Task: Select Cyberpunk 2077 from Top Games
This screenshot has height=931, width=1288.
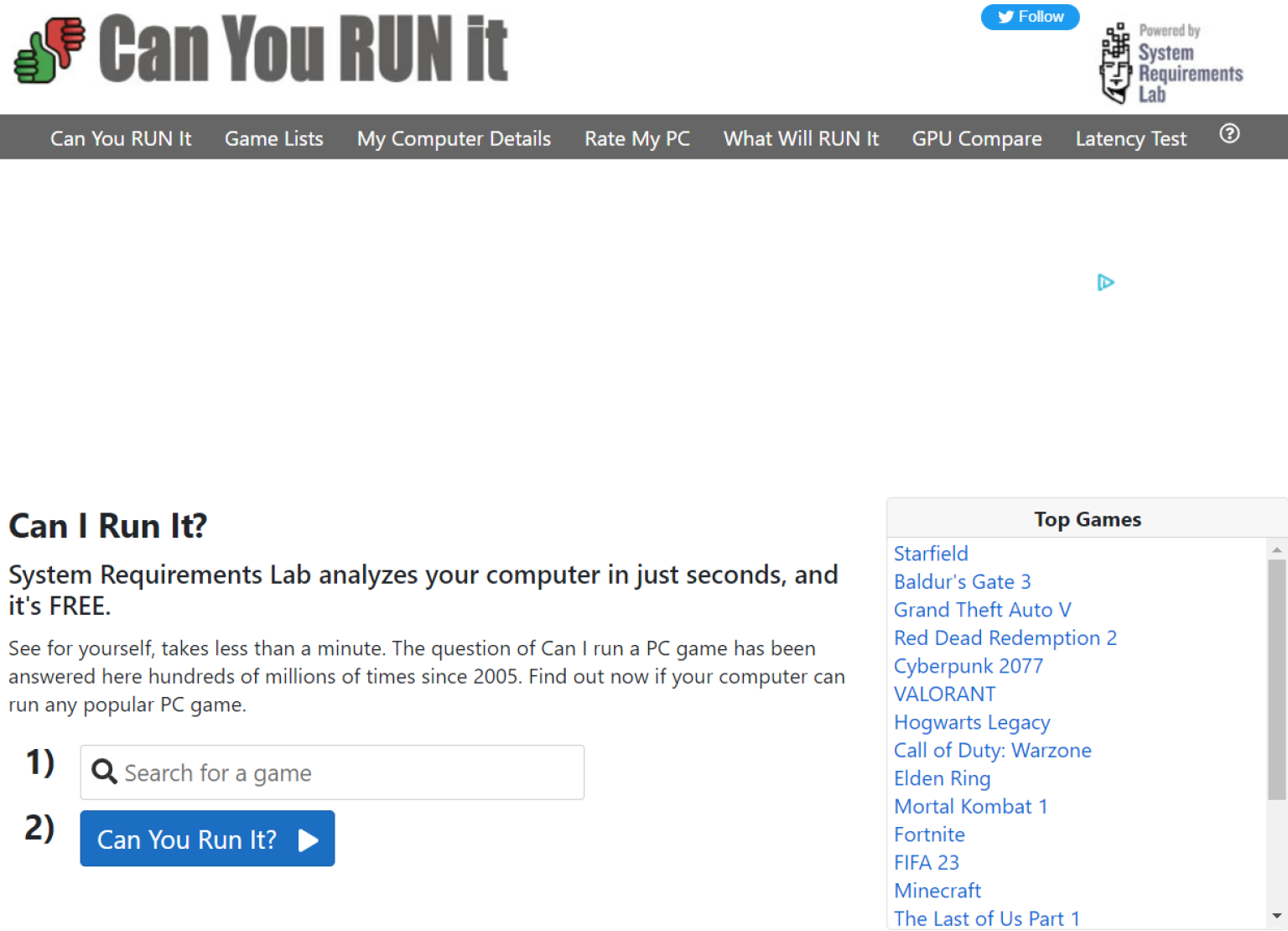Action: coord(968,666)
